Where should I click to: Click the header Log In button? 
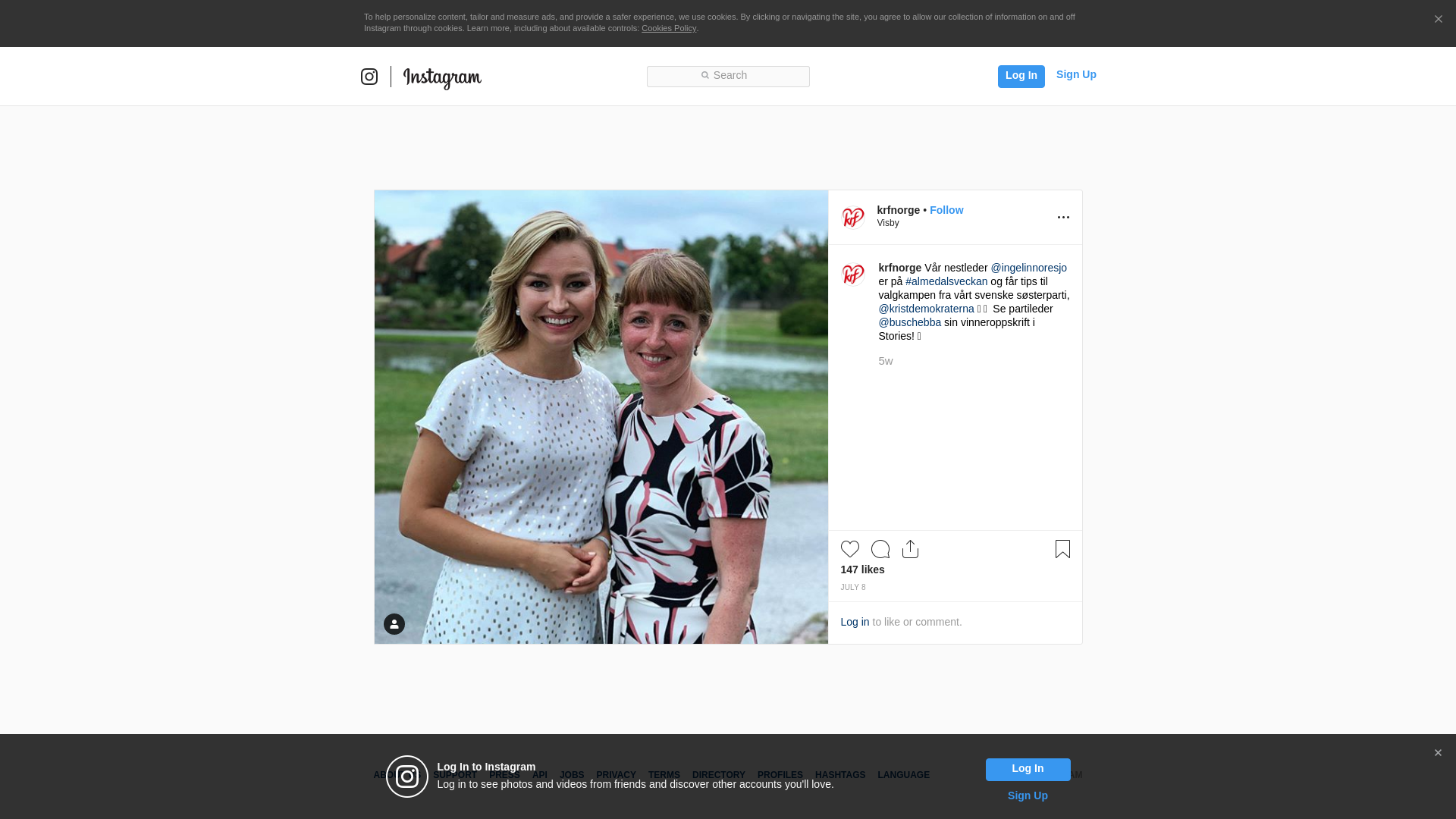pos(1021,76)
